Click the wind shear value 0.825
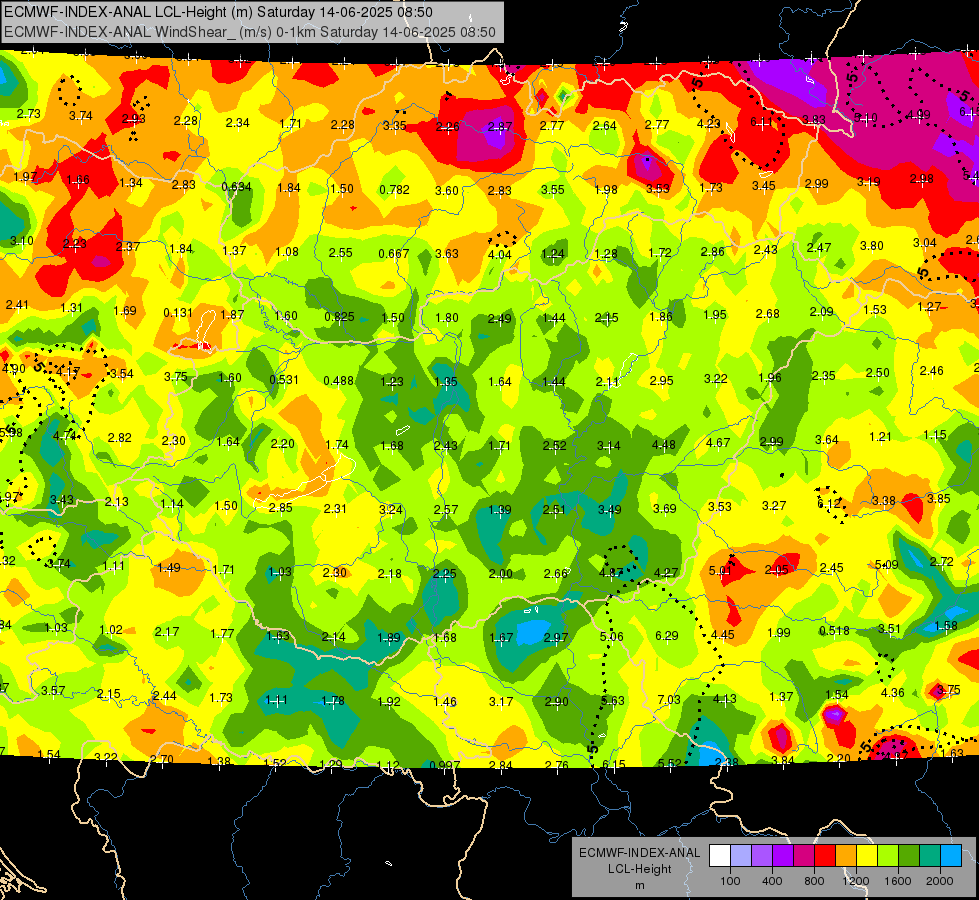Screen dimensions: 979x900 pyautogui.click(x=340, y=317)
